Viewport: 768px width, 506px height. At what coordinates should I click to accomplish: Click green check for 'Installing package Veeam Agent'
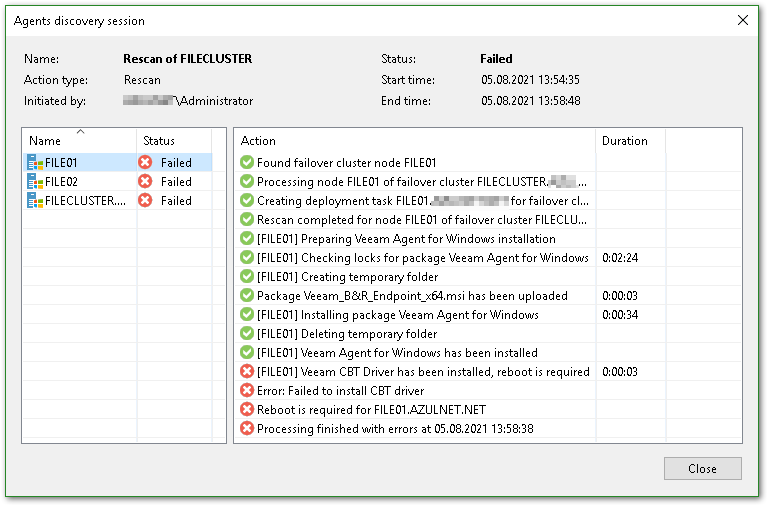pos(247,315)
